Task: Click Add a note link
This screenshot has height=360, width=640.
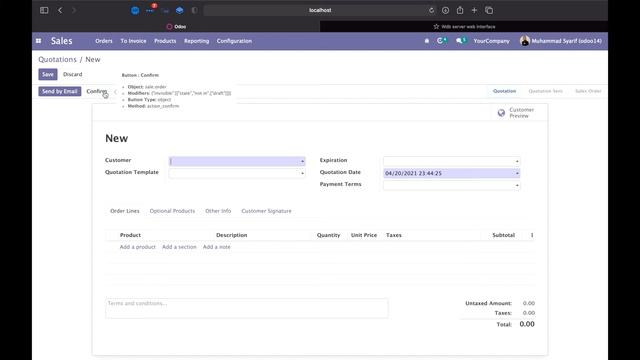Action: [x=216, y=247]
